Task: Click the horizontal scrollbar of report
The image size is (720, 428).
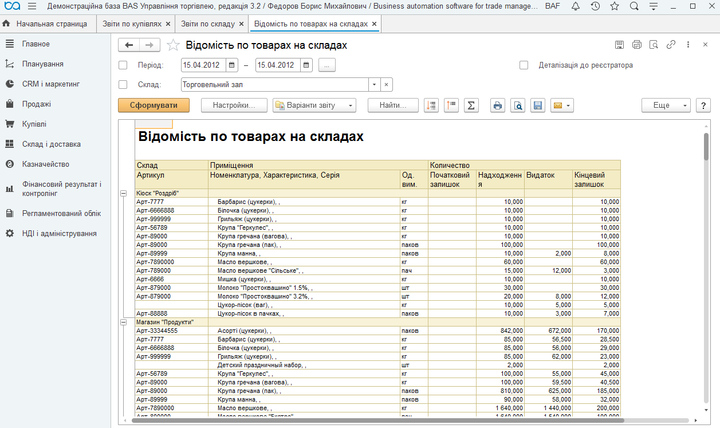Action: pos(378,420)
